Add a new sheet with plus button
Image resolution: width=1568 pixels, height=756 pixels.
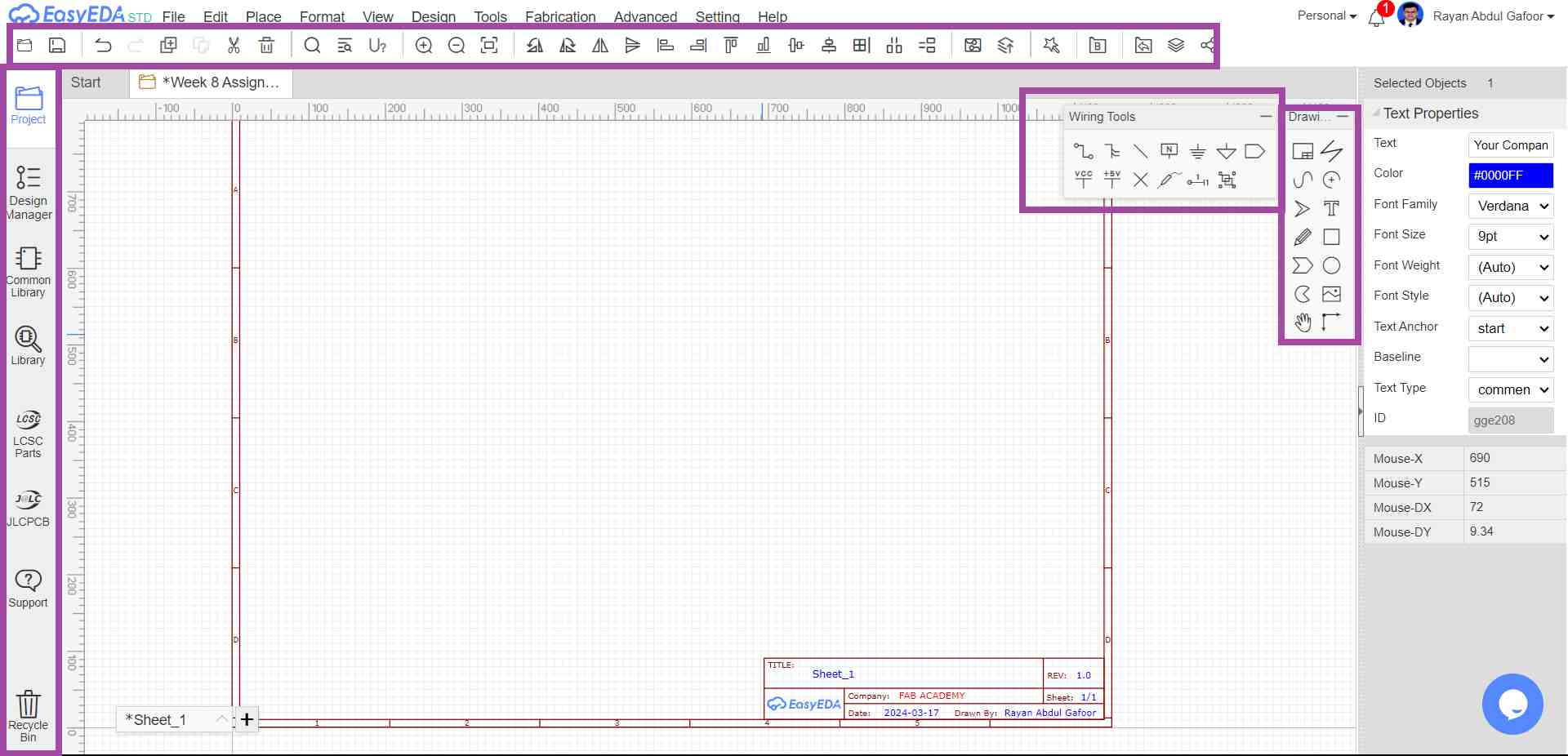point(247,719)
